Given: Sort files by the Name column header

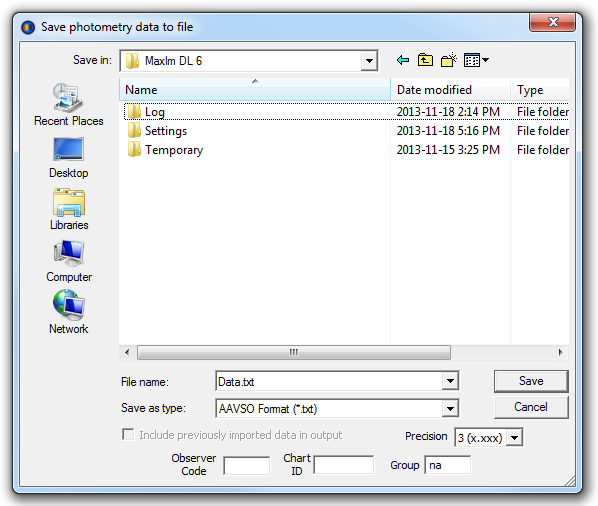Looking at the screenshot, I should click(255, 90).
